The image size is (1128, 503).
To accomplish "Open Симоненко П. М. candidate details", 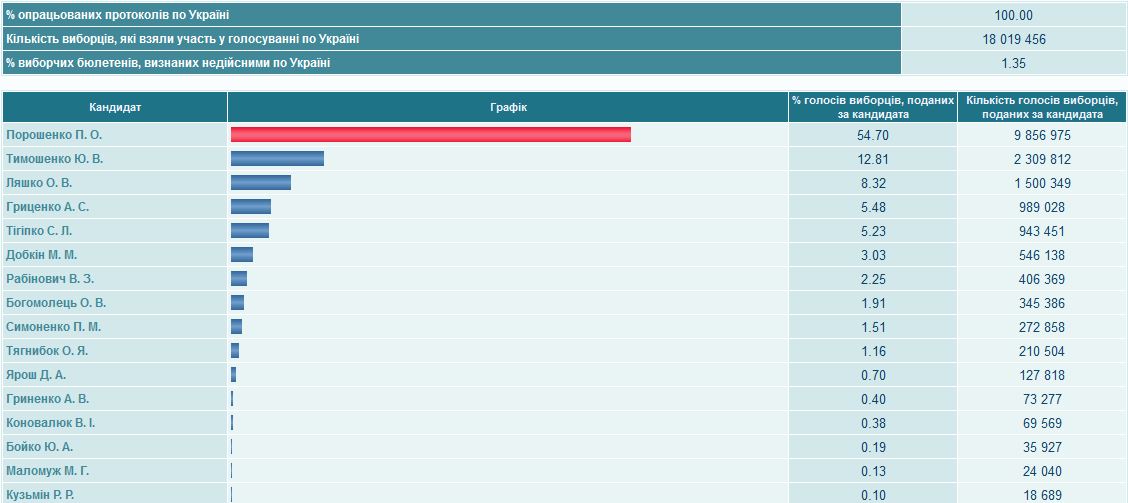I will click(53, 327).
